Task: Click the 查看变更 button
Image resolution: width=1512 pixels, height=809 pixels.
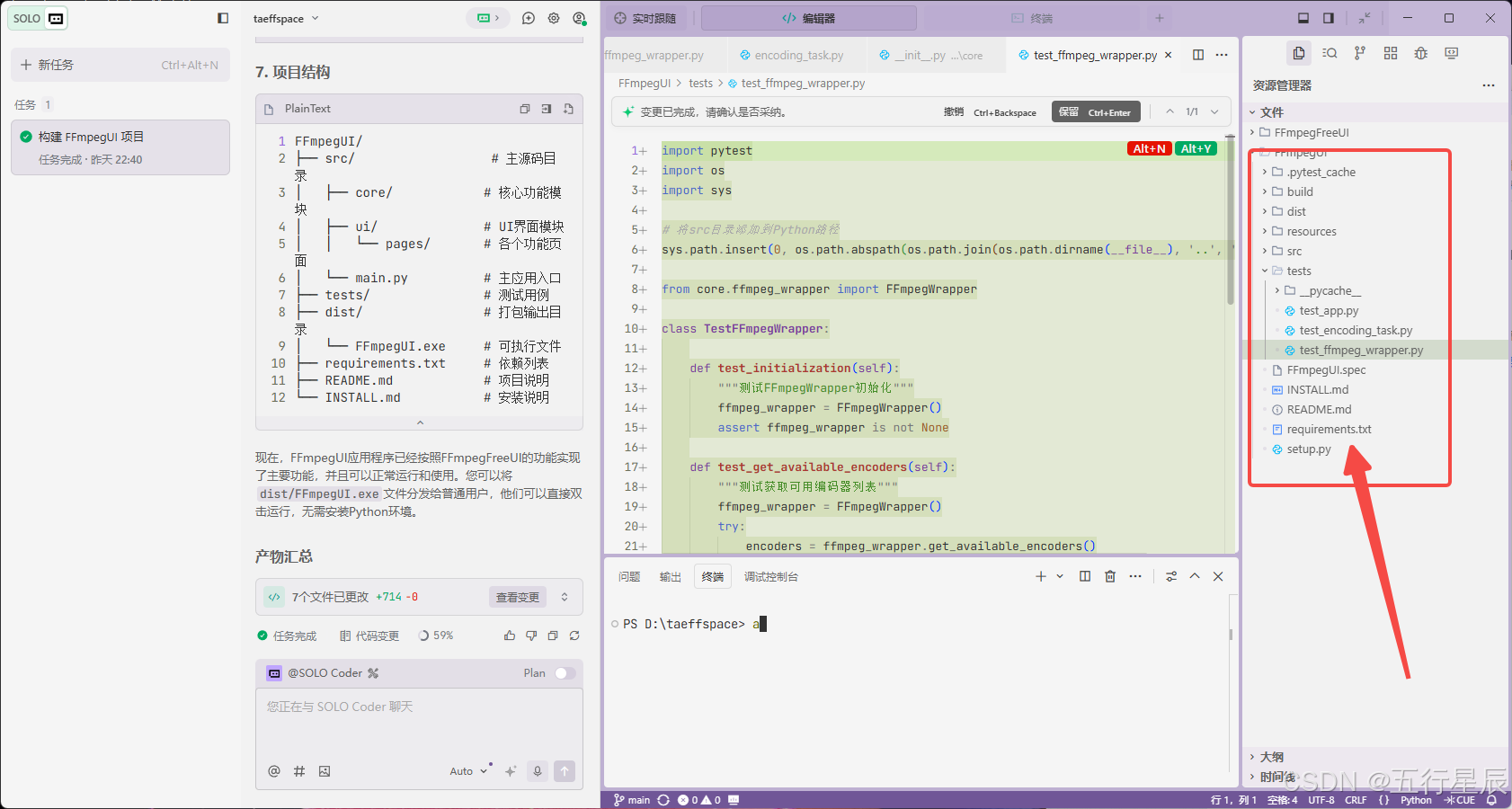Action: pos(518,597)
